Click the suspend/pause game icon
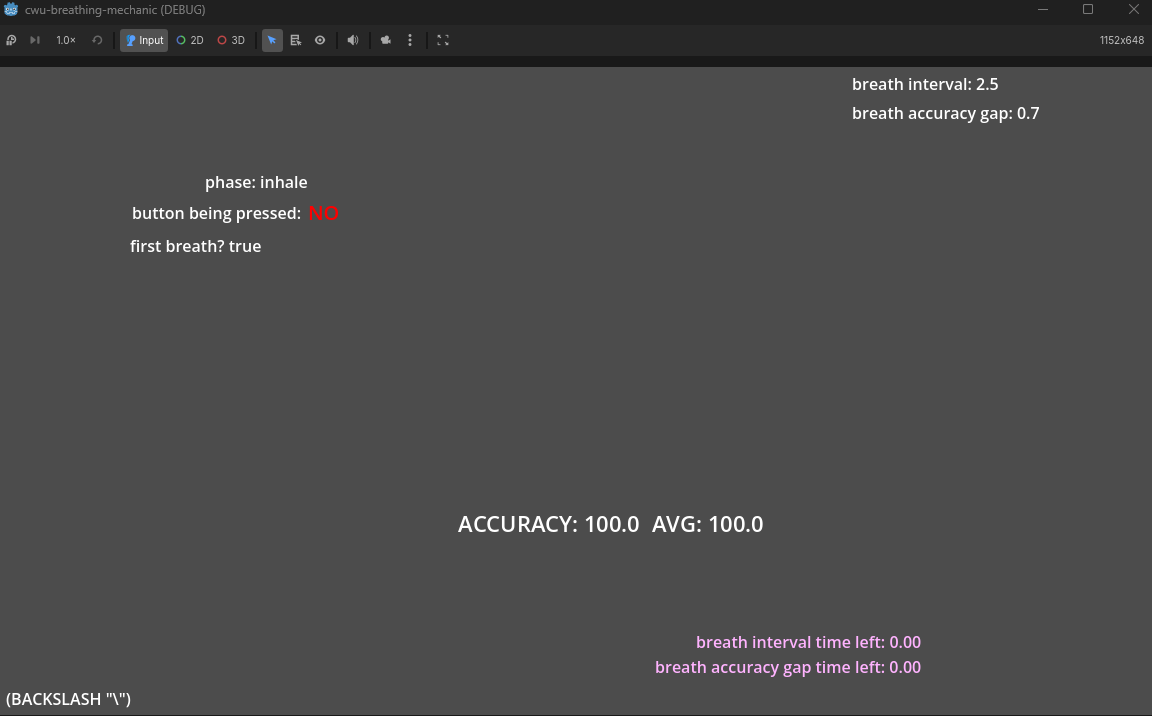The height and width of the screenshot is (716, 1152). (11, 40)
